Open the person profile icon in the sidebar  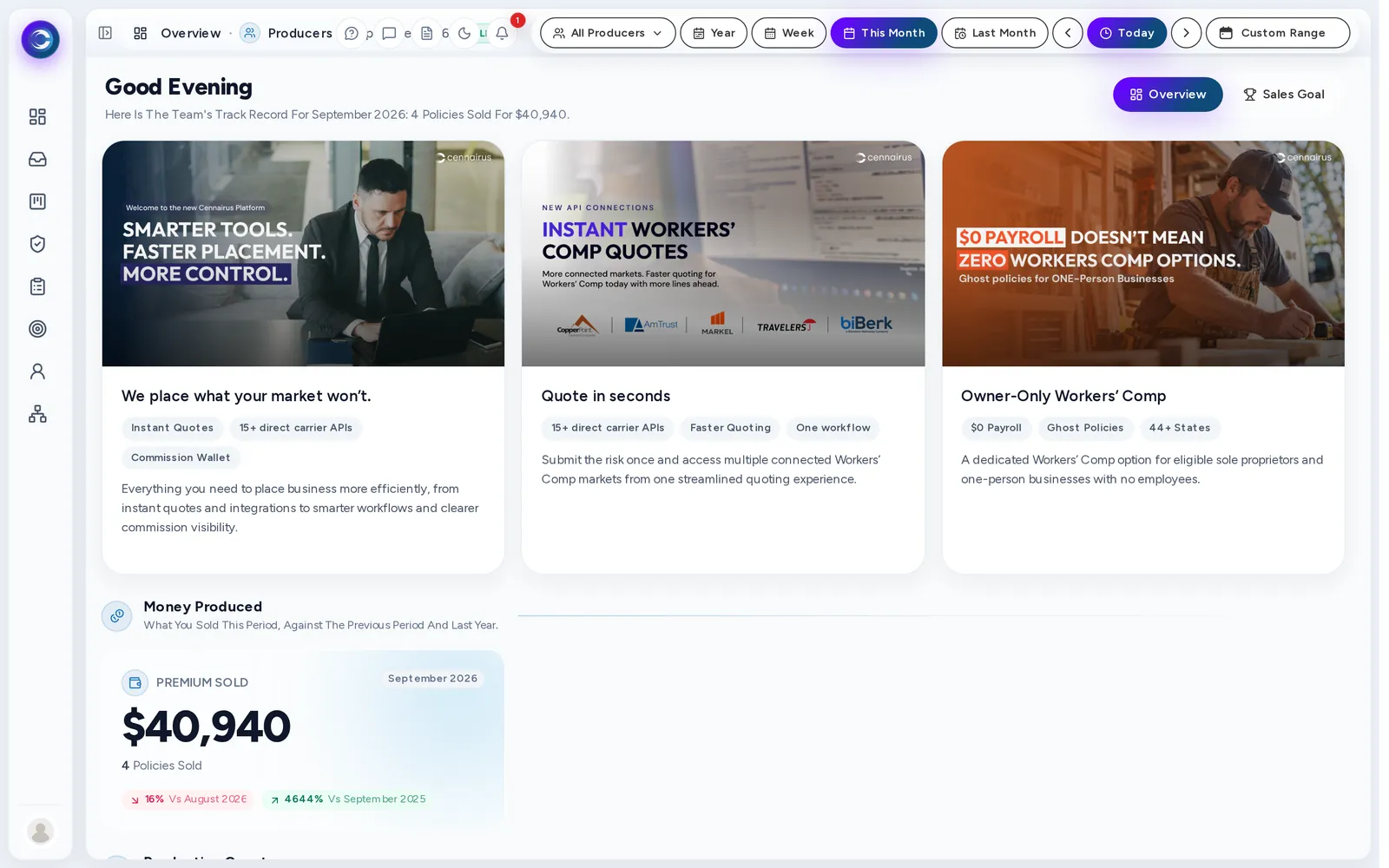37,372
